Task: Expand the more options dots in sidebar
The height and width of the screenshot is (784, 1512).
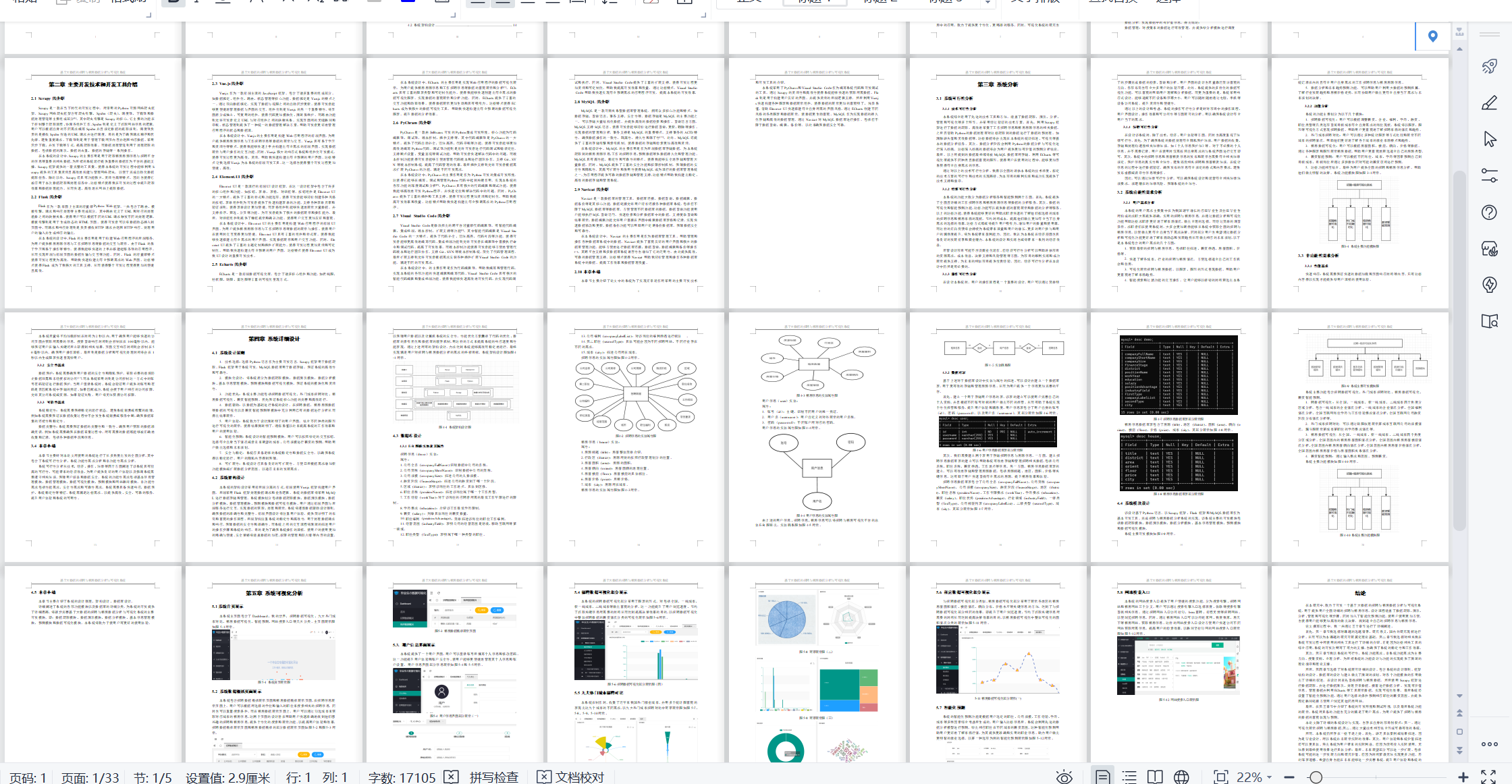Action: [x=1490, y=744]
